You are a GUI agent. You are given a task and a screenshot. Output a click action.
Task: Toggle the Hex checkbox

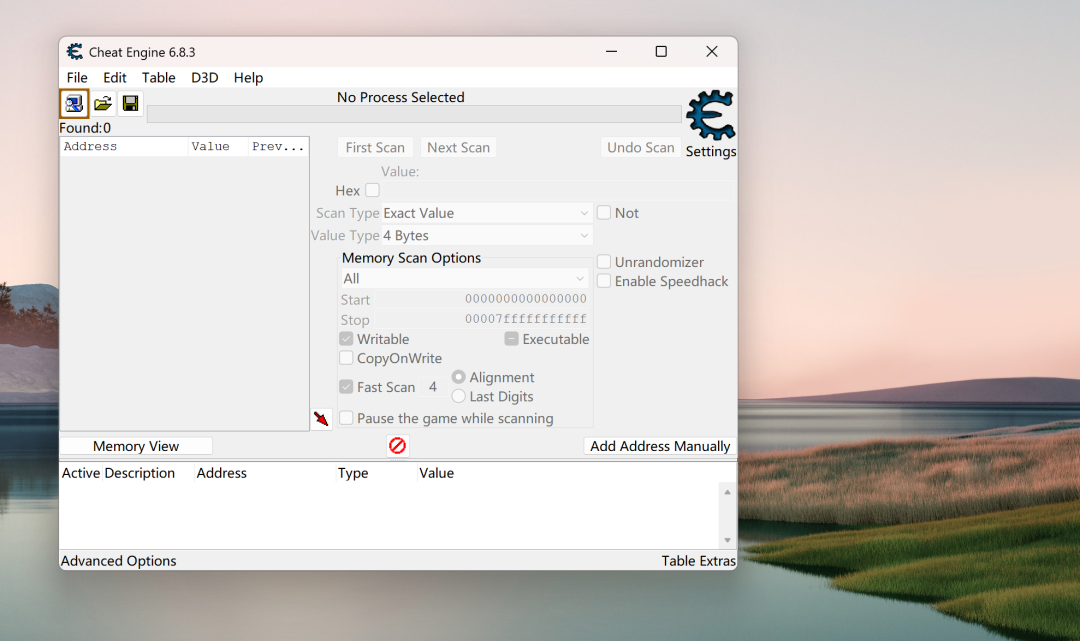(373, 190)
